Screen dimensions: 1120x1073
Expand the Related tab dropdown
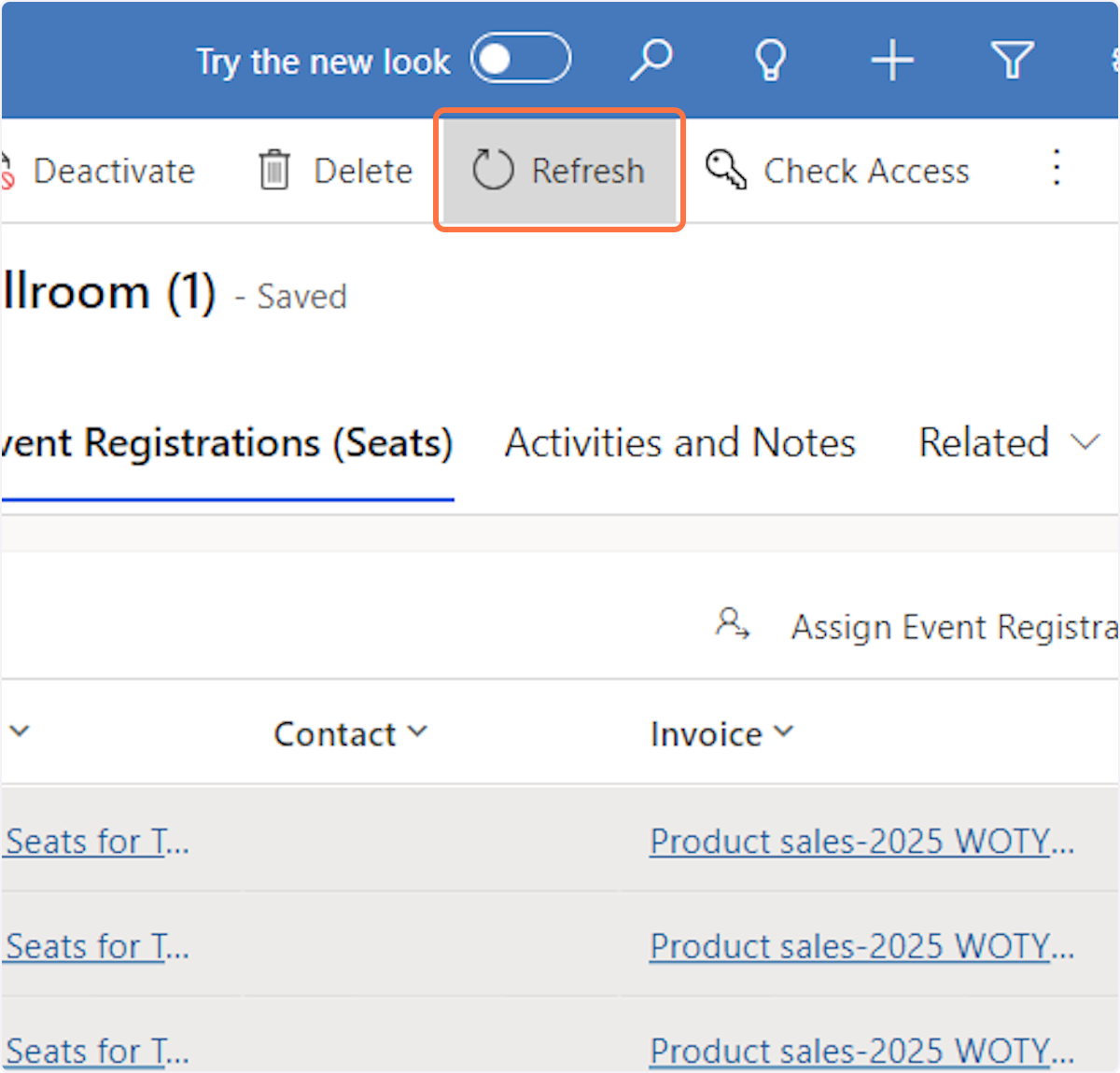[x=1085, y=442]
